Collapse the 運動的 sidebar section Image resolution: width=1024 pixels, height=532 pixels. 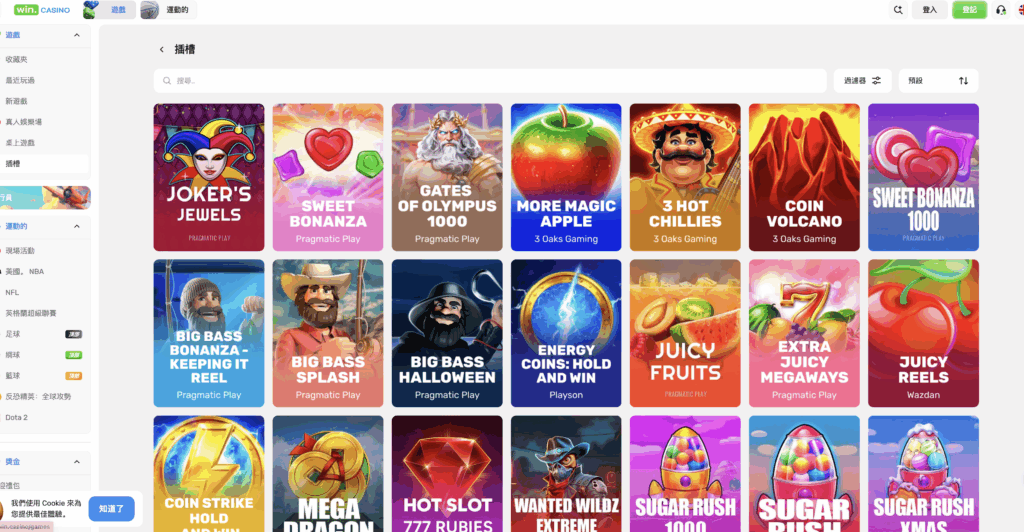(x=76, y=227)
